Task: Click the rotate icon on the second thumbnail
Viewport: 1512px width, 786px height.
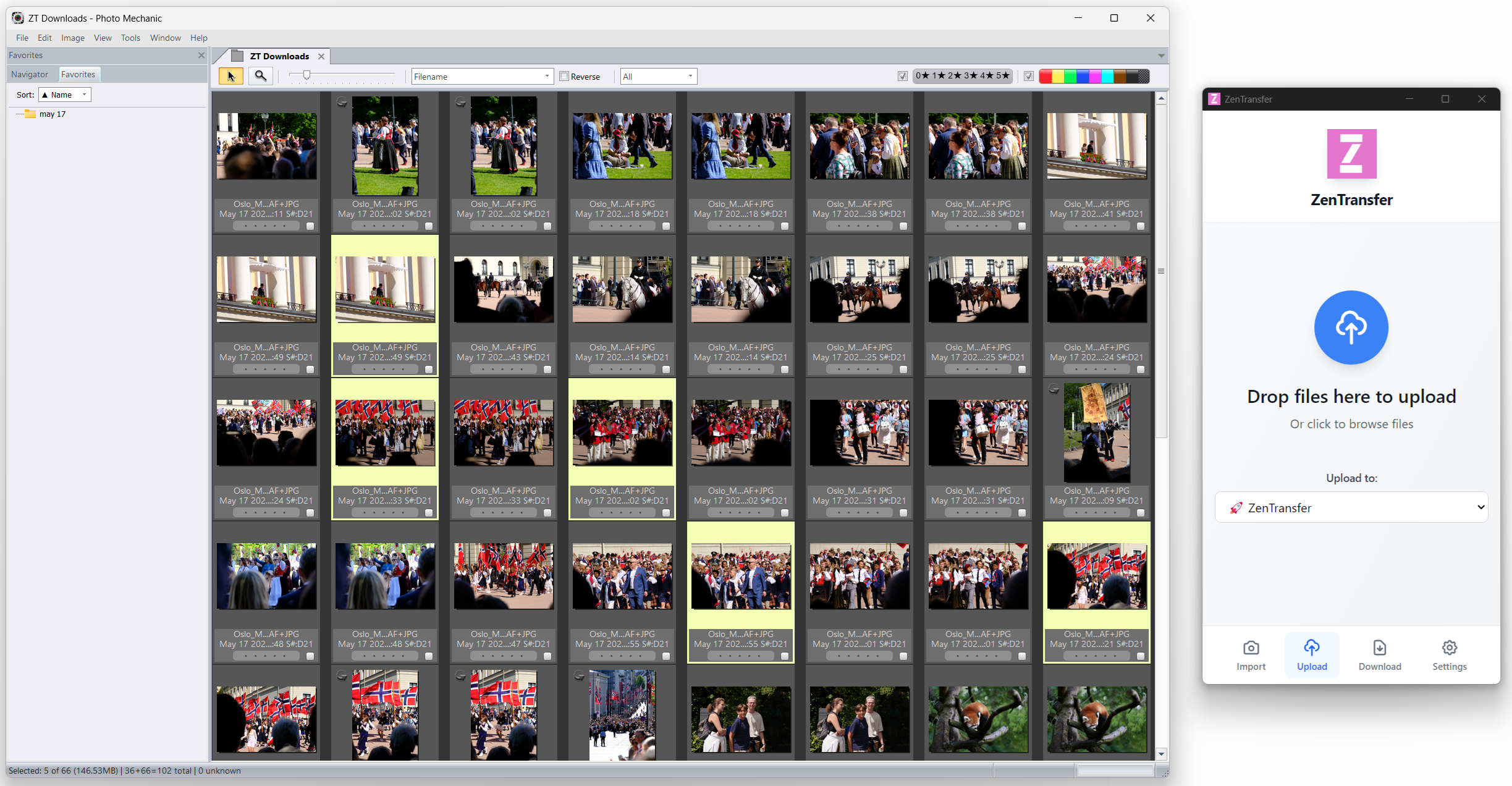Action: (x=342, y=102)
